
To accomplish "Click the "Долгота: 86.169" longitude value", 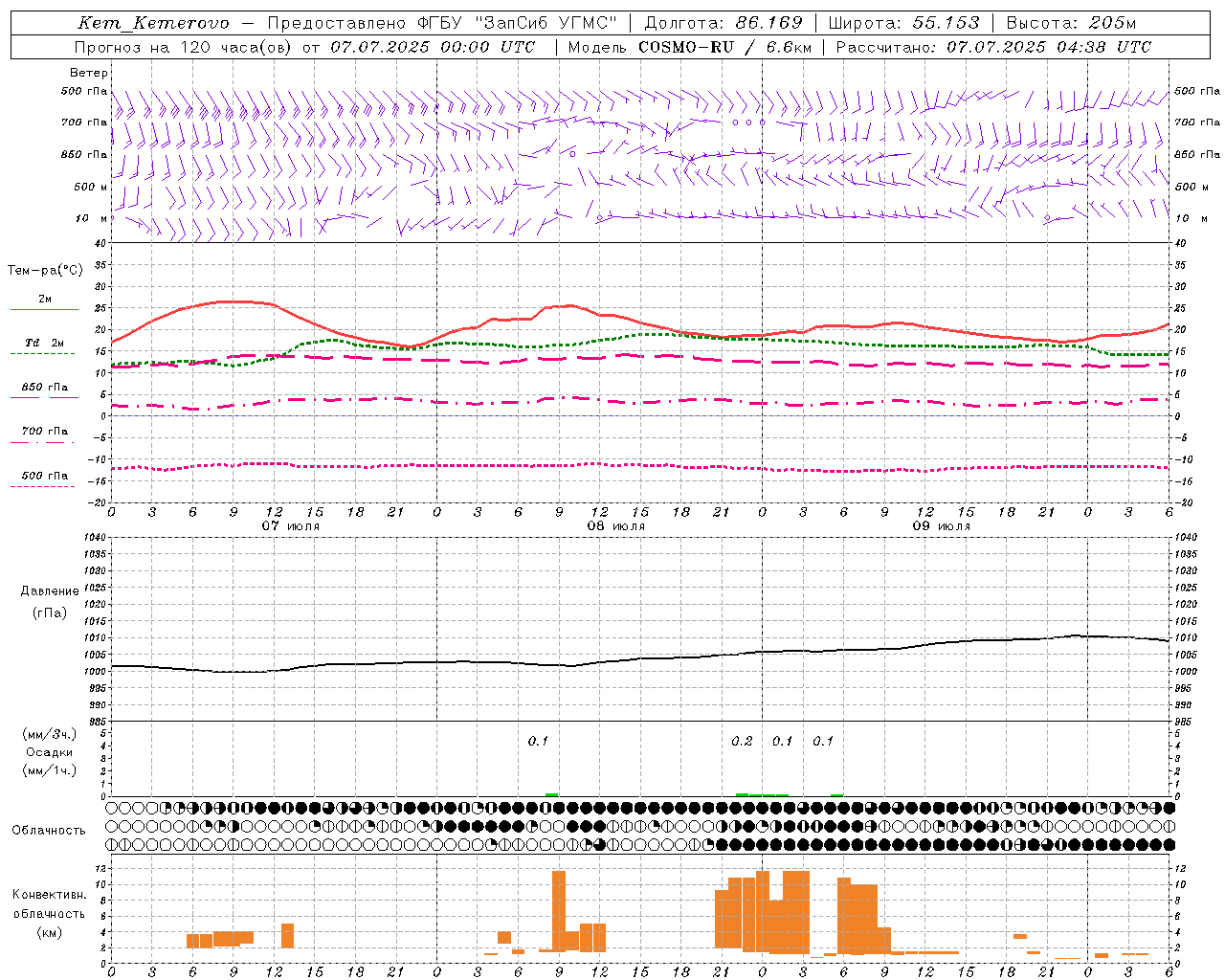I will tap(724, 23).
